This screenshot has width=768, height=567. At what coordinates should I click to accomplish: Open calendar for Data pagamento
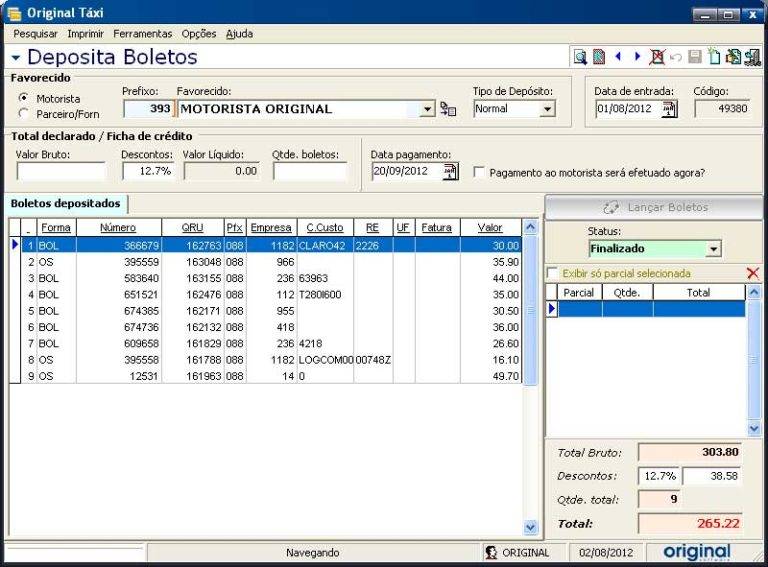click(450, 171)
